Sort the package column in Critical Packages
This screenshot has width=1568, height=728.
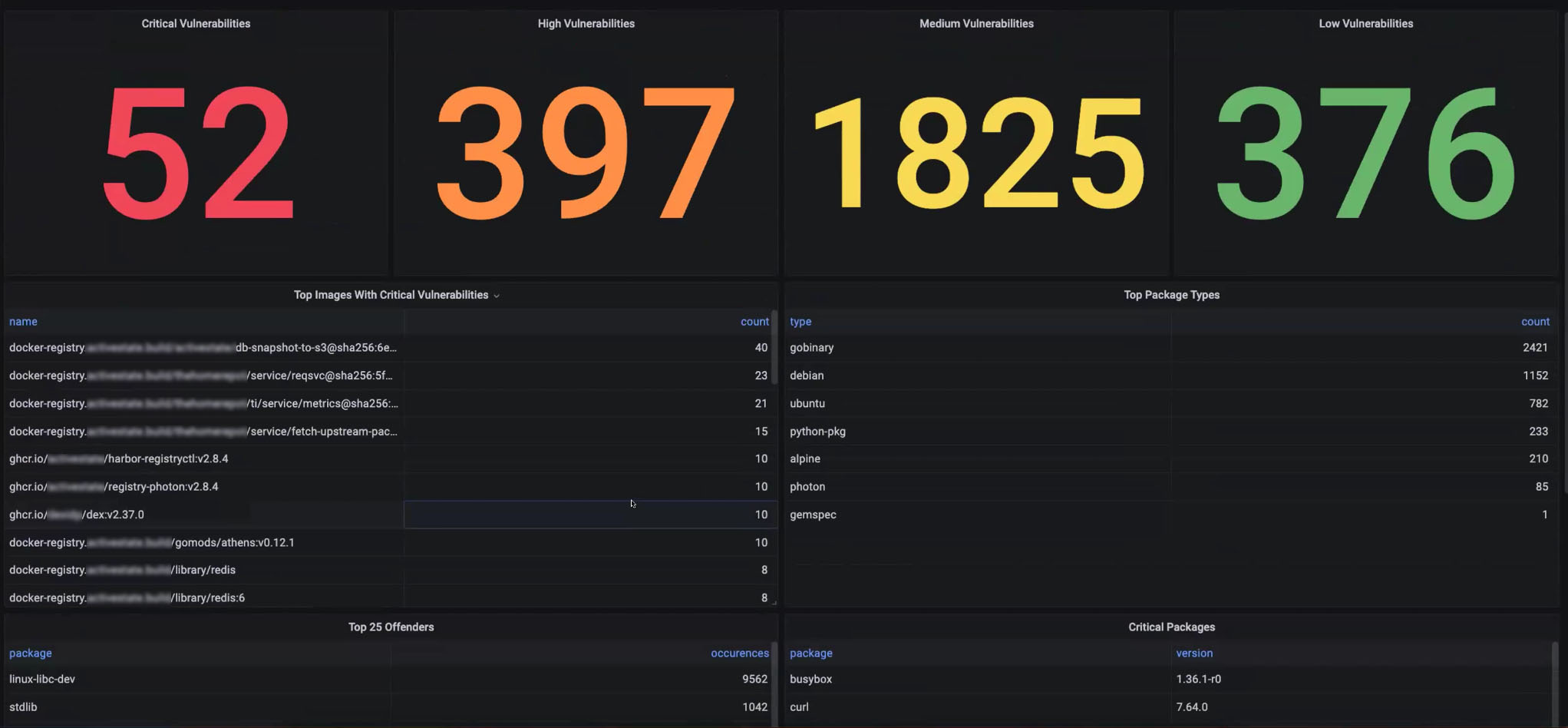tap(810, 653)
